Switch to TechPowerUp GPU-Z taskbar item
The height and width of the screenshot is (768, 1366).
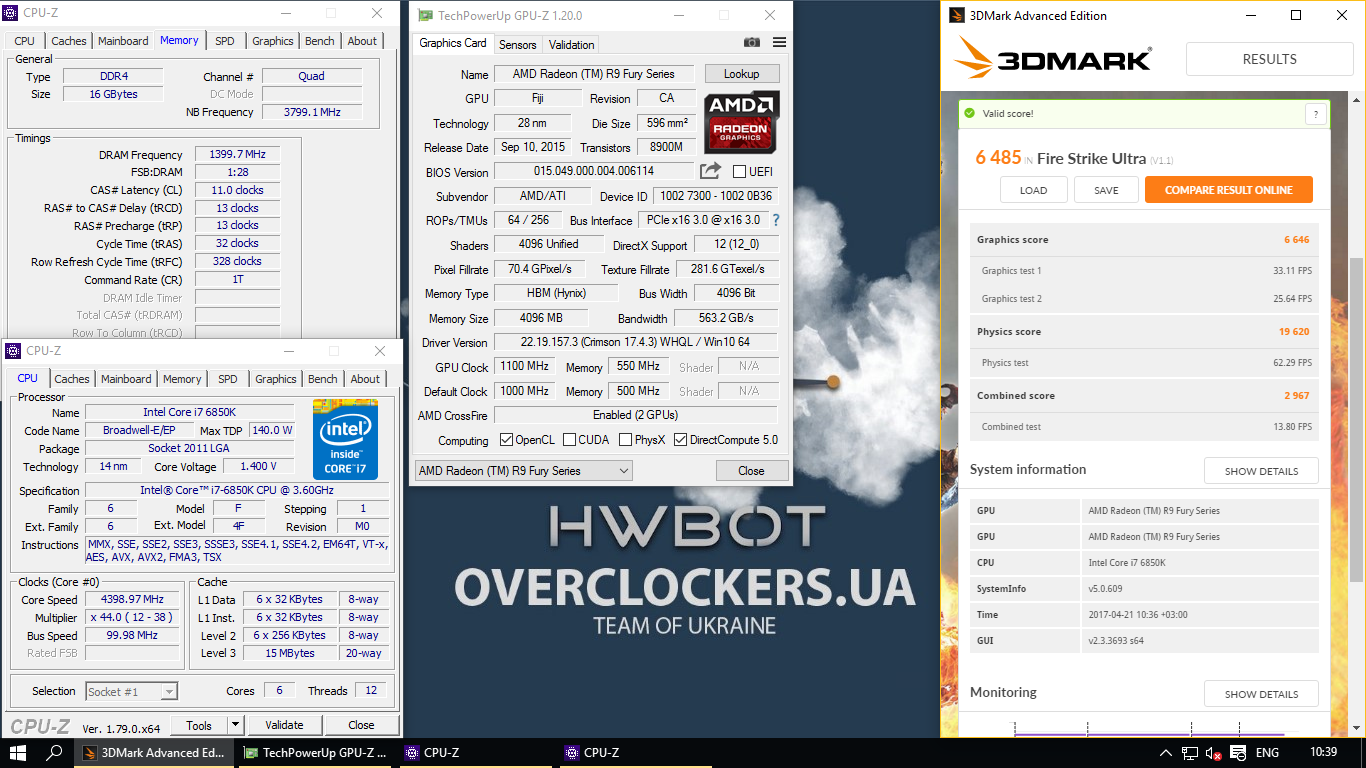coord(316,753)
